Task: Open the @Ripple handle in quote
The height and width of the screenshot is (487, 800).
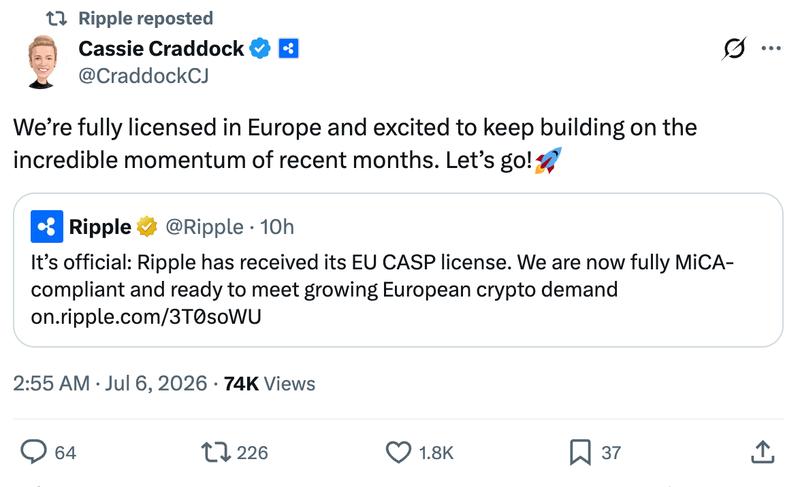Action: (x=204, y=227)
